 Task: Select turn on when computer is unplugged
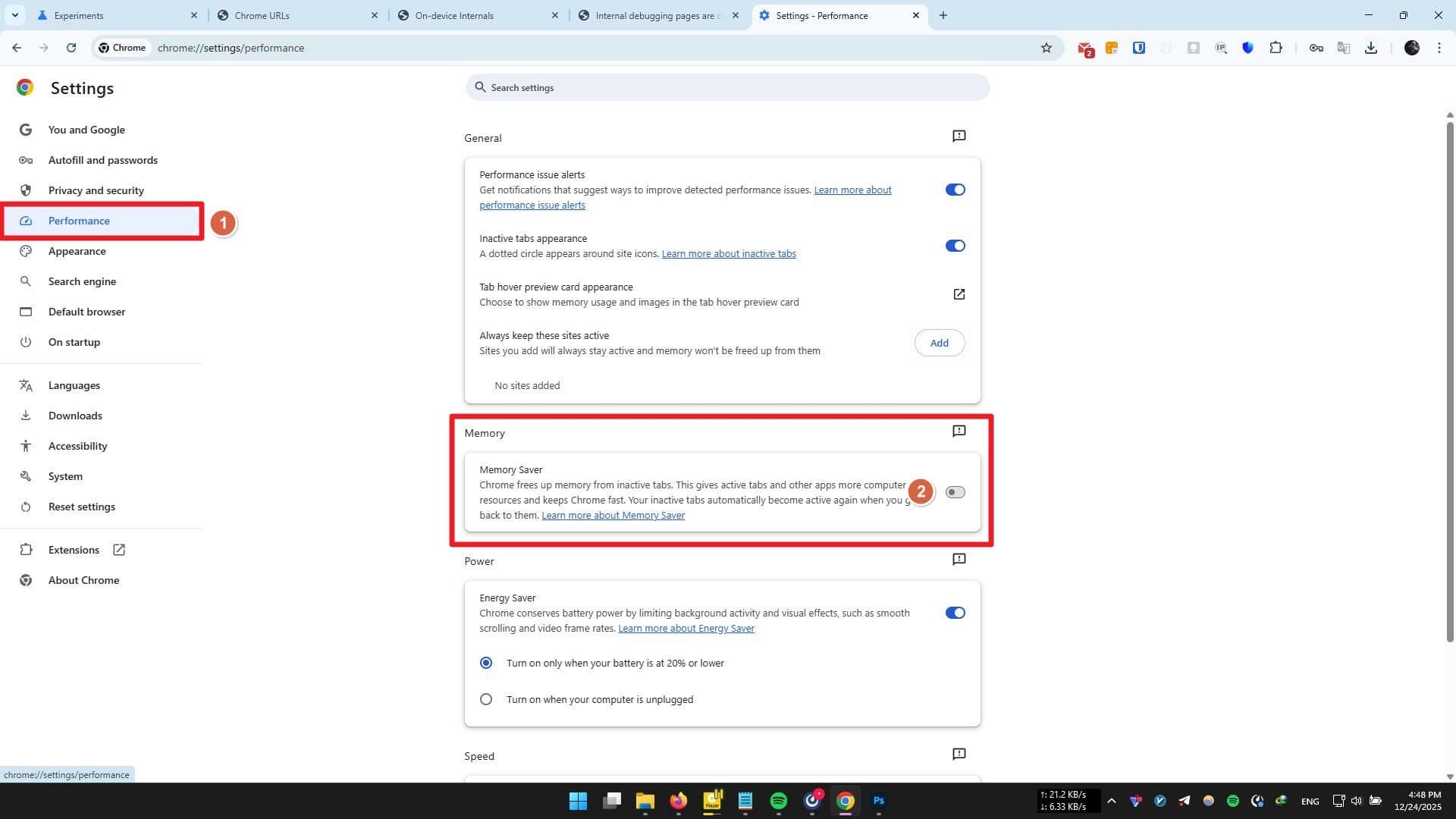pos(486,699)
